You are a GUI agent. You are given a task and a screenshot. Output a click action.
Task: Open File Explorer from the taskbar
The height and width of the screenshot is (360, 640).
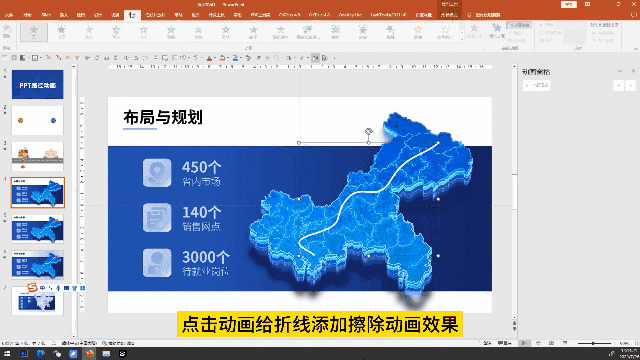[x=106, y=354]
